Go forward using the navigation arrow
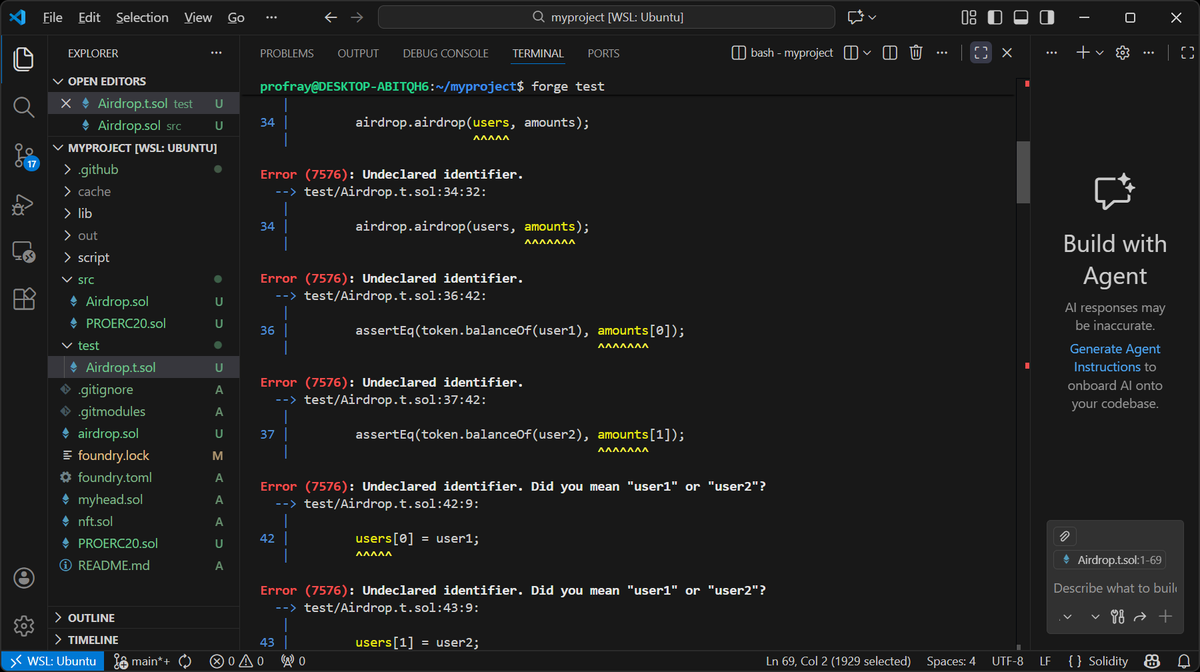Image resolution: width=1200 pixels, height=672 pixels. tap(357, 17)
